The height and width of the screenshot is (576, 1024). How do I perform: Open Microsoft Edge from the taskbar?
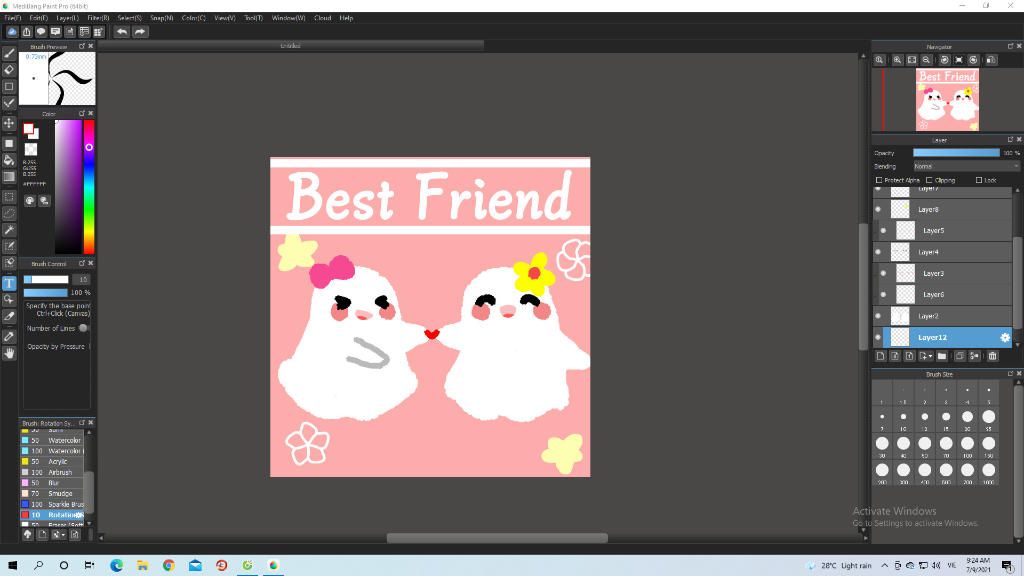coord(116,566)
